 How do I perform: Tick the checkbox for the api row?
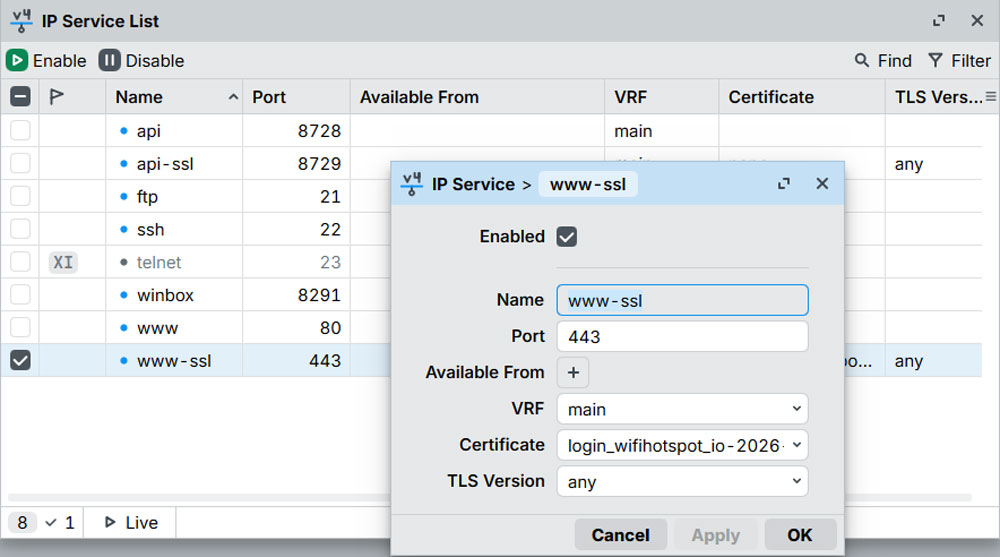20,131
